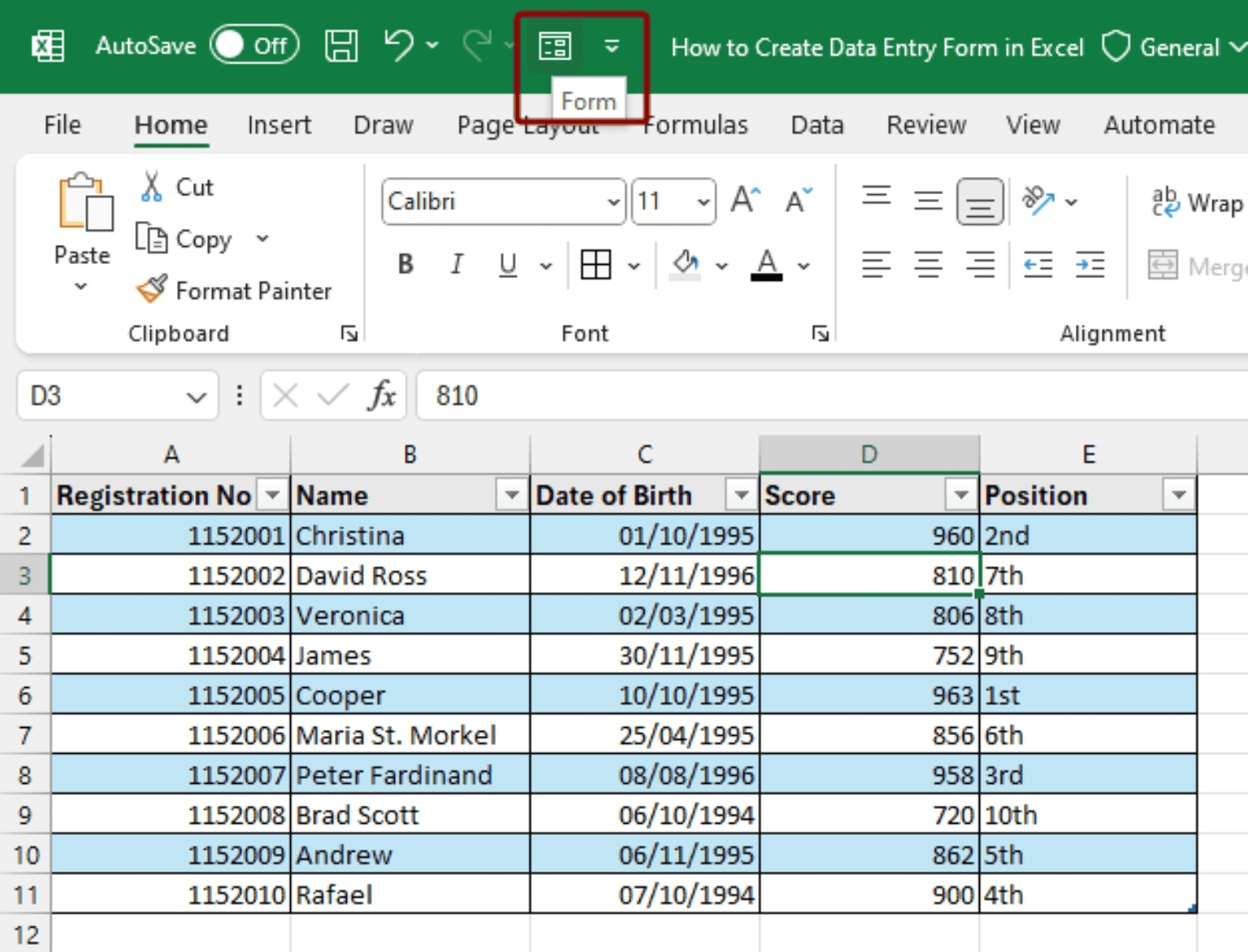
Task: Click the Form icon in Quick Access Toolbar
Action: (555, 46)
